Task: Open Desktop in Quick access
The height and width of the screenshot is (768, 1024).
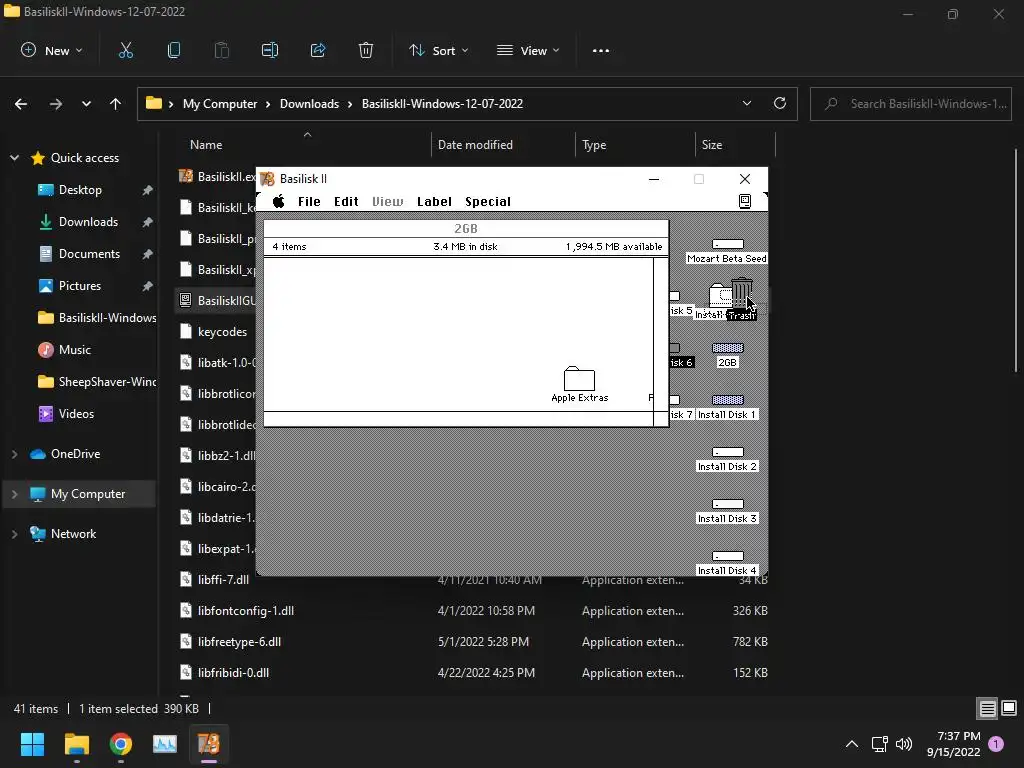Action: [80, 190]
